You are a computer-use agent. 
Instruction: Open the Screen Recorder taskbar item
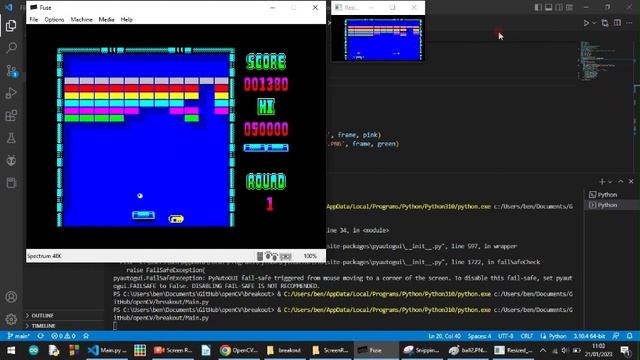(173, 350)
